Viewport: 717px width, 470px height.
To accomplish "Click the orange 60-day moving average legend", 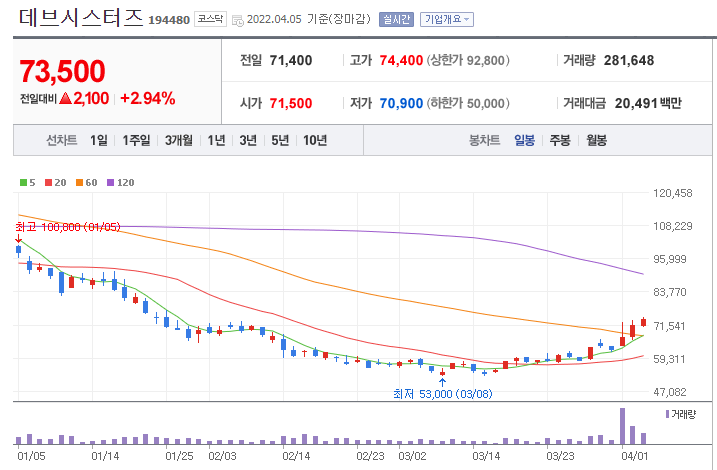I will (86, 182).
